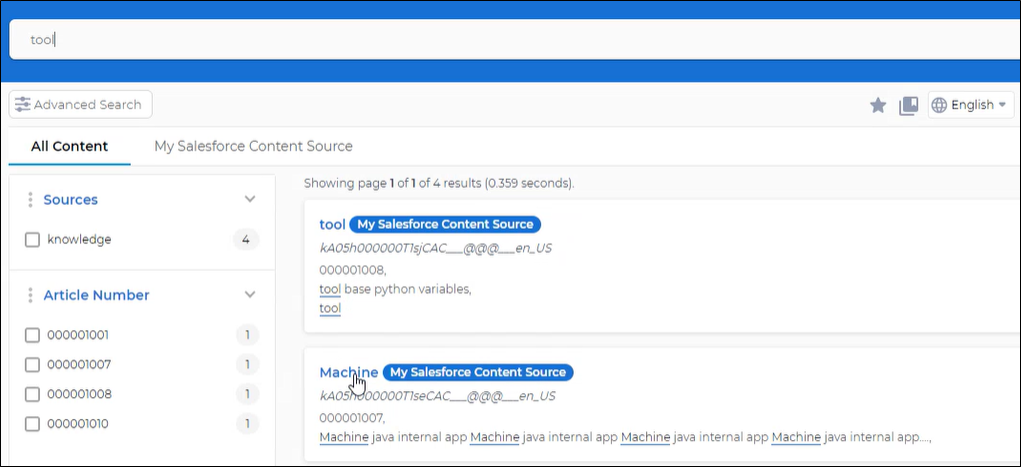The width and height of the screenshot is (1021, 467).
Task: Open the saved bookmarks list icon
Action: click(908, 105)
